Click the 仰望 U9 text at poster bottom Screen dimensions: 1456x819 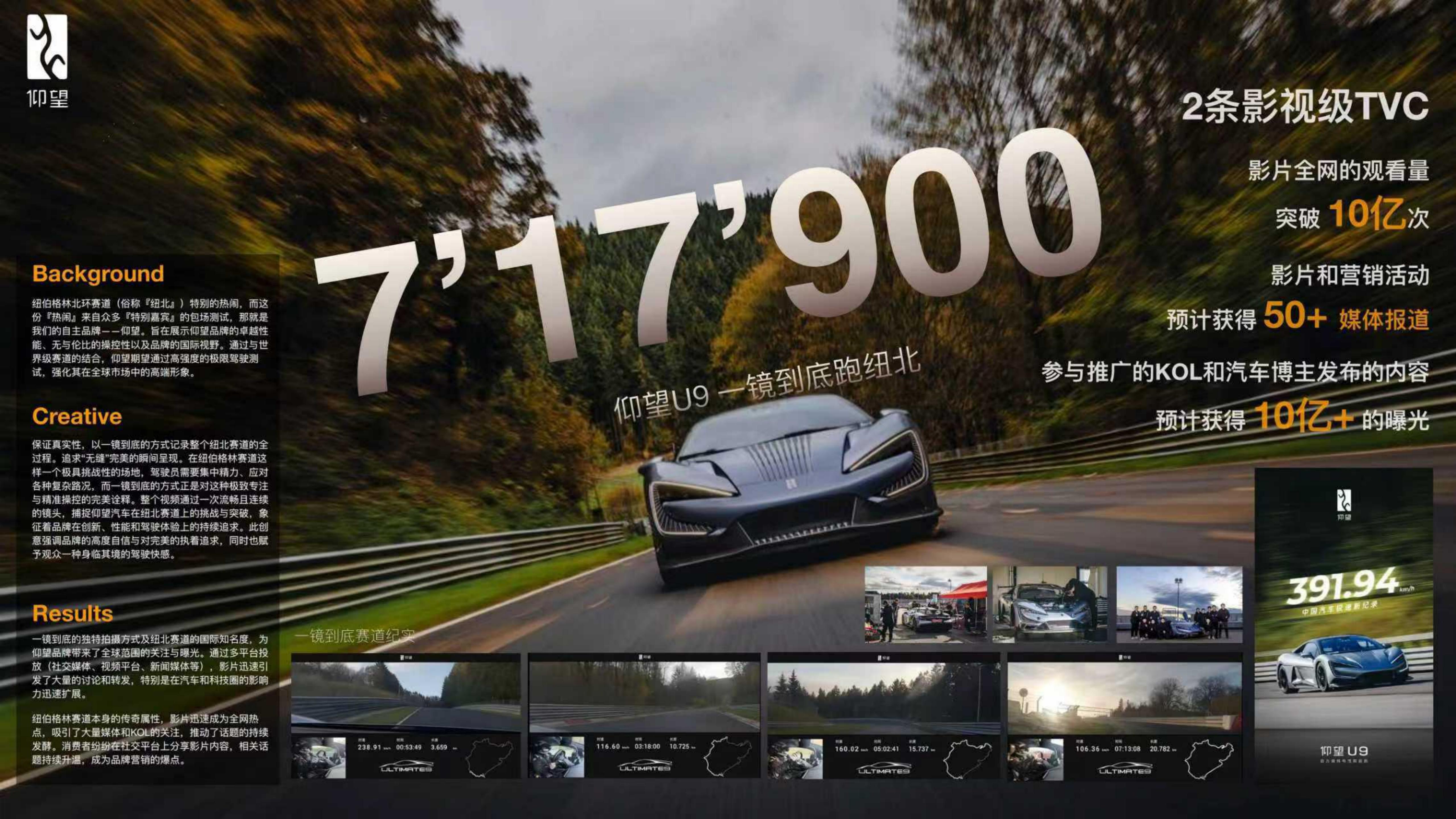[x=1343, y=751]
